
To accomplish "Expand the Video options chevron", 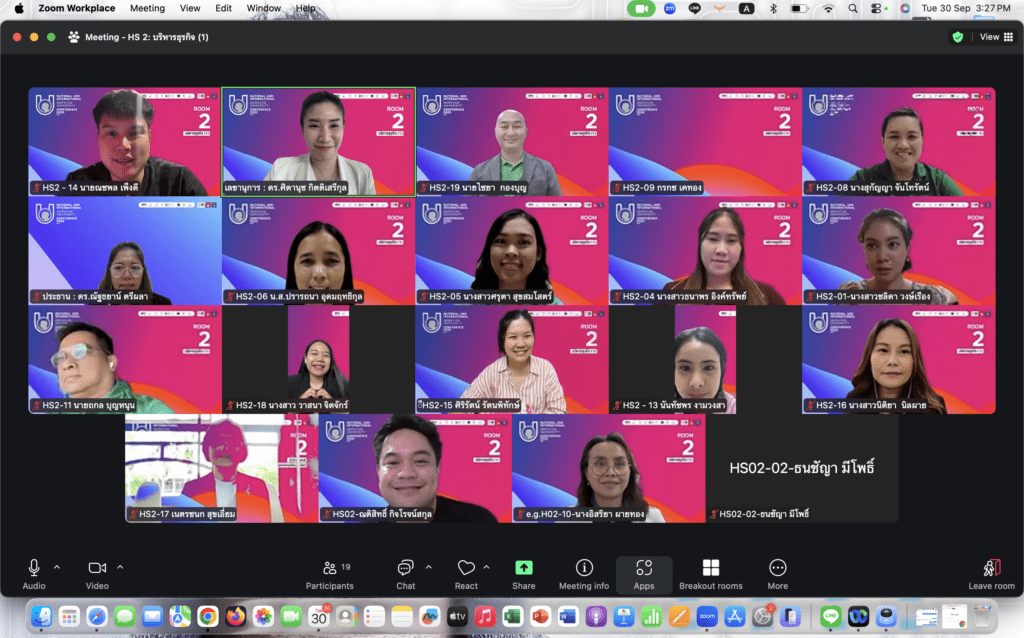I will [x=120, y=567].
